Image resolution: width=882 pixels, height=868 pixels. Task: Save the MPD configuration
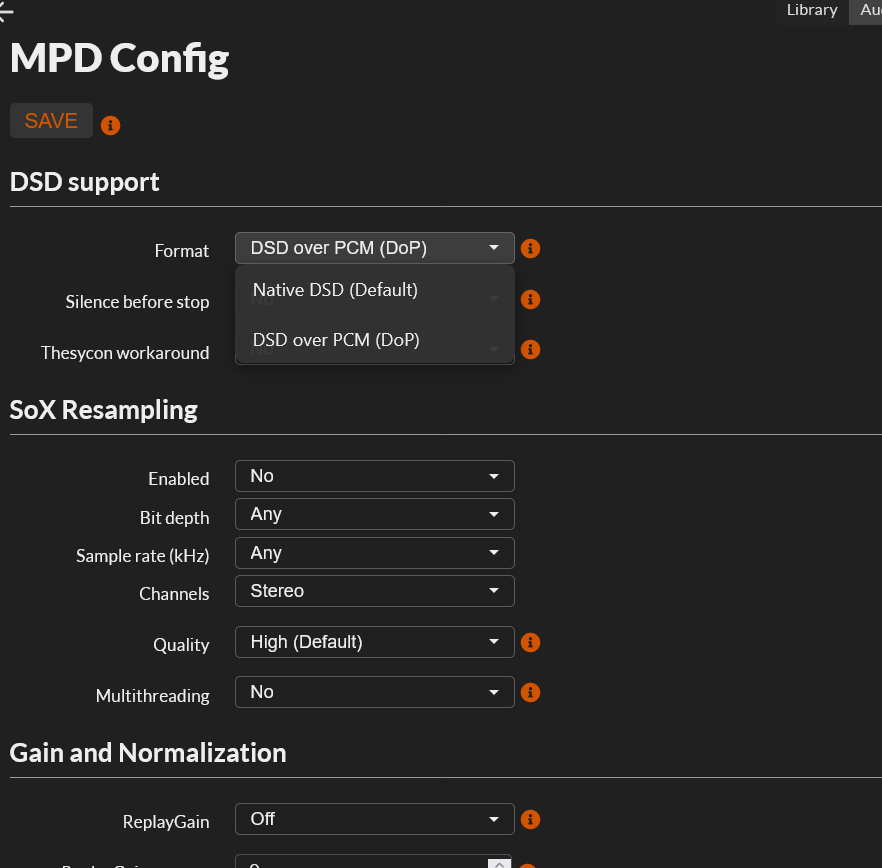(x=51, y=120)
